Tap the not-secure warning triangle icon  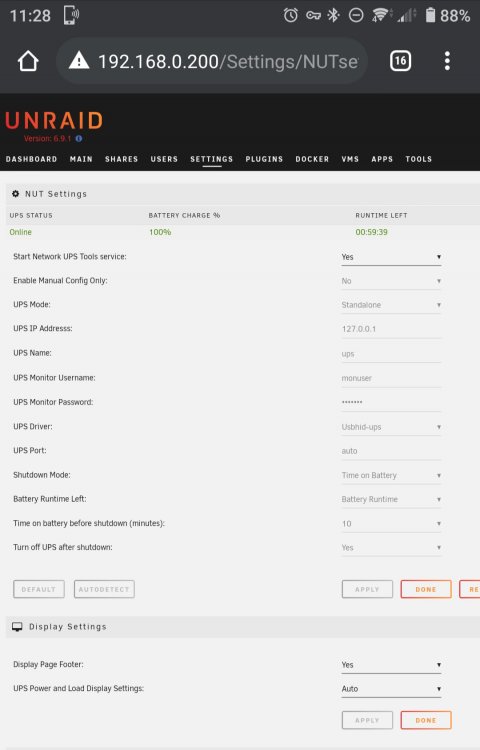tap(79, 61)
